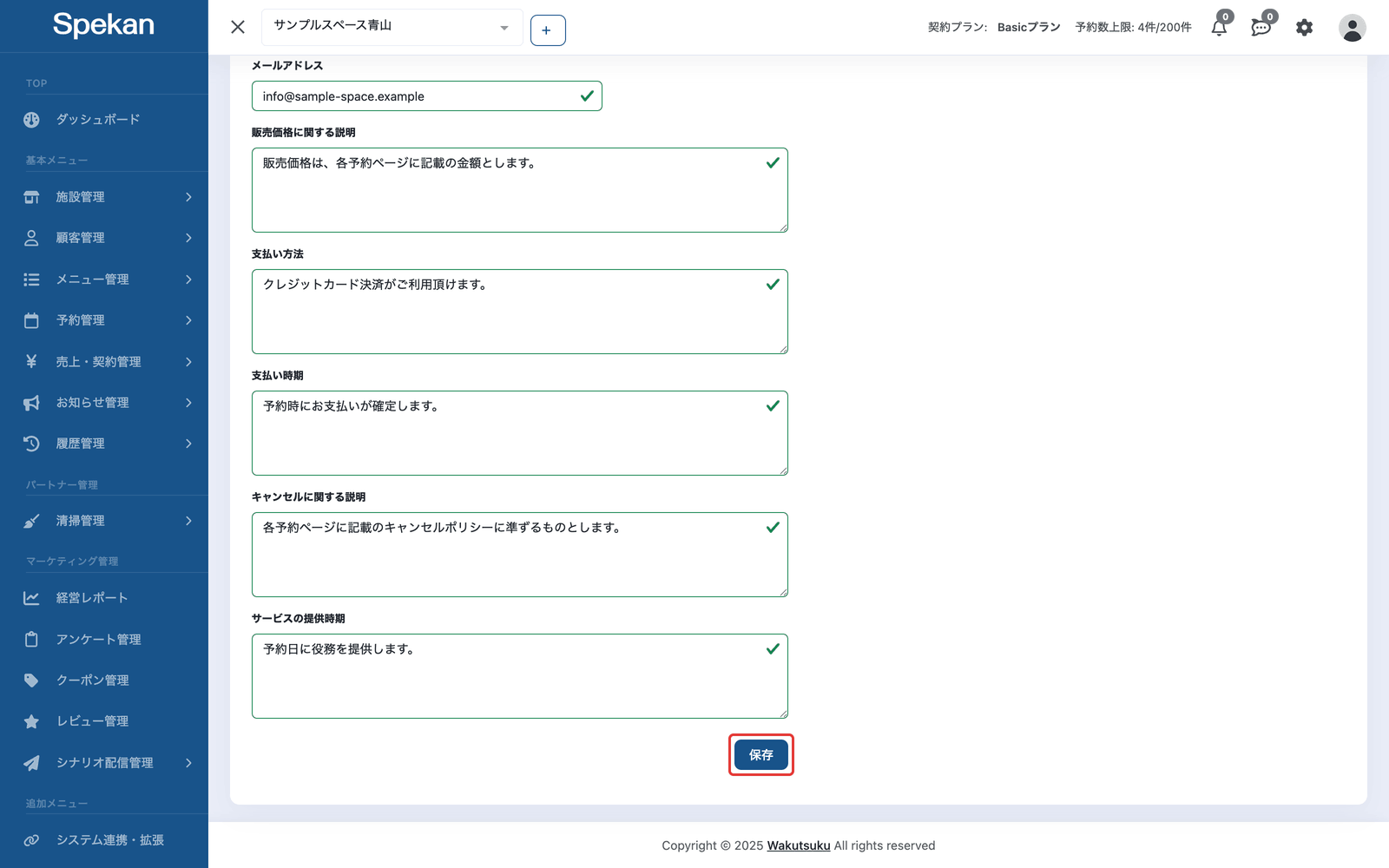Click the 経営レポート chart icon
This screenshot has height=868, width=1389.
pos(31,598)
